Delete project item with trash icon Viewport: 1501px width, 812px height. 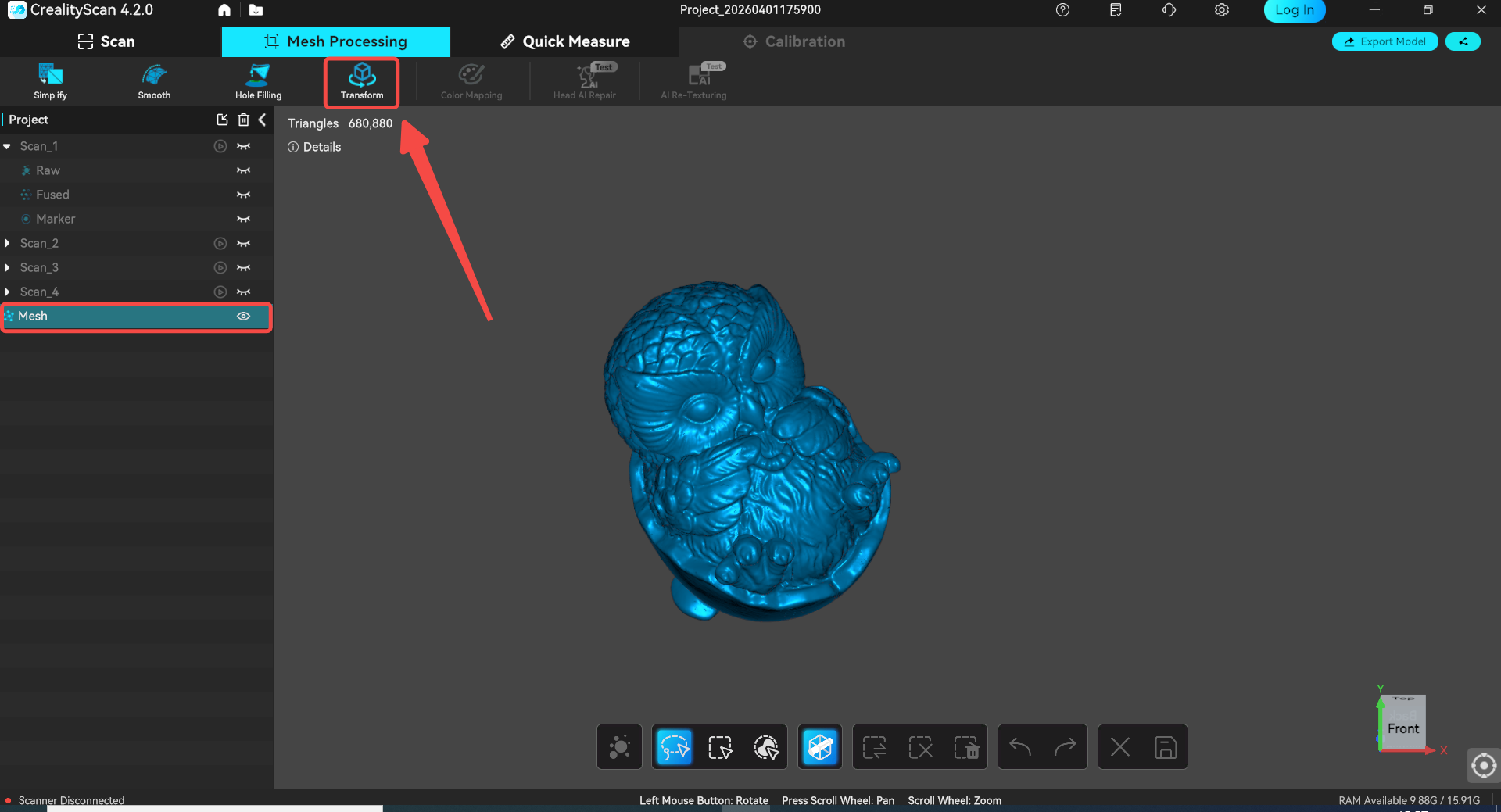(x=244, y=120)
